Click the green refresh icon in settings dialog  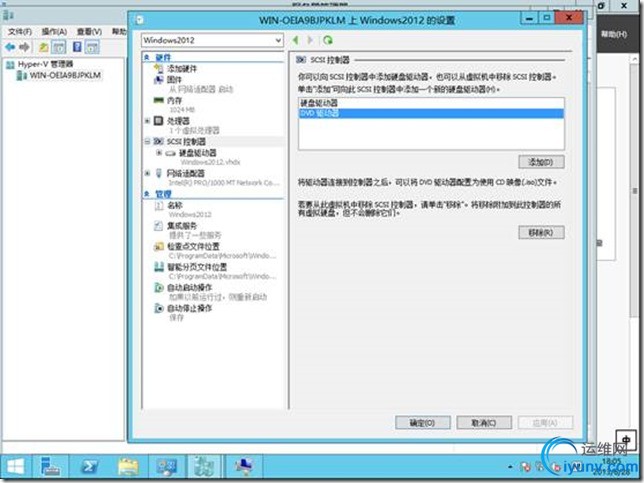point(328,40)
